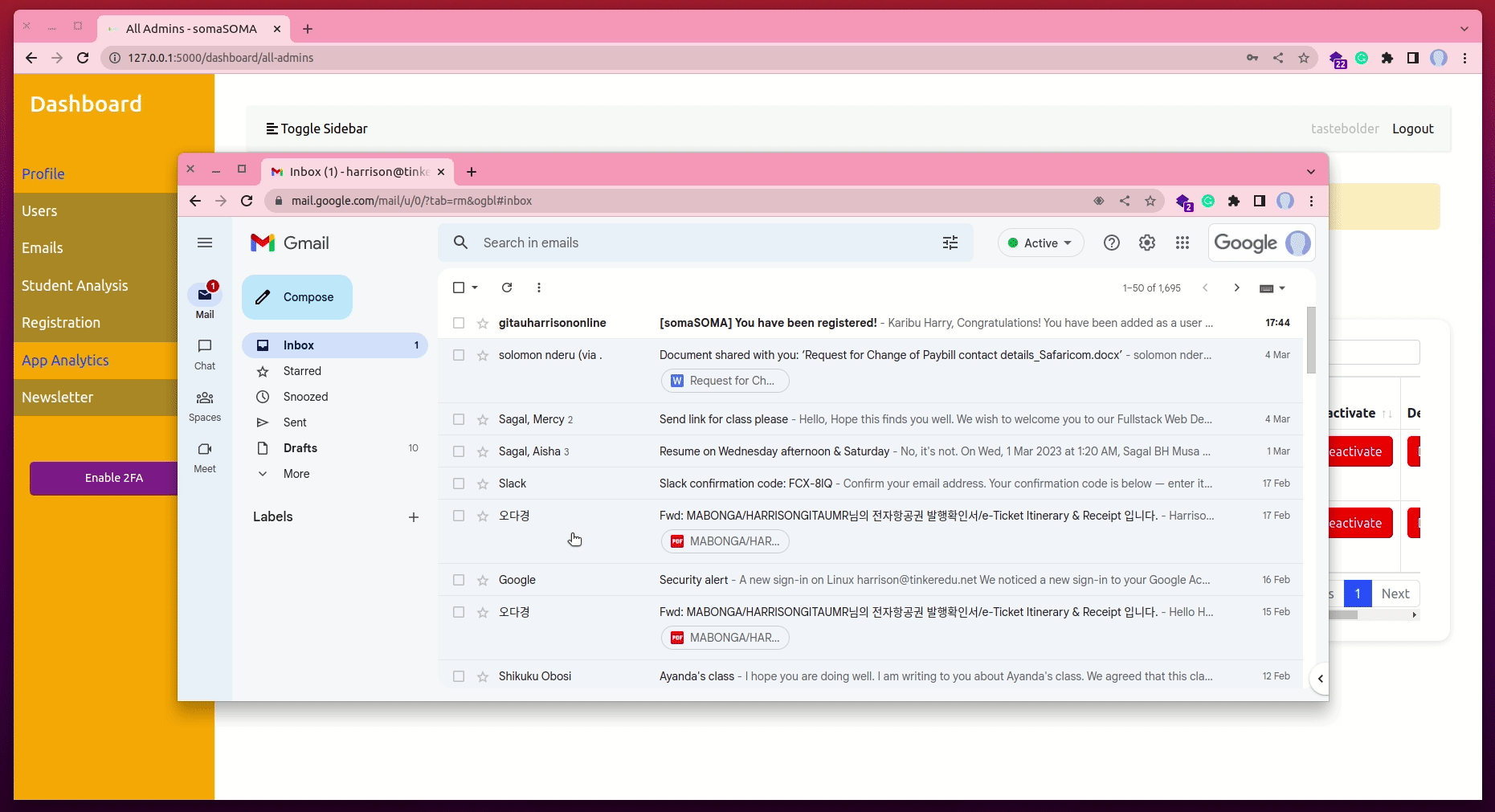Go to newer emails page
The image size is (1495, 812).
pos(1205,288)
